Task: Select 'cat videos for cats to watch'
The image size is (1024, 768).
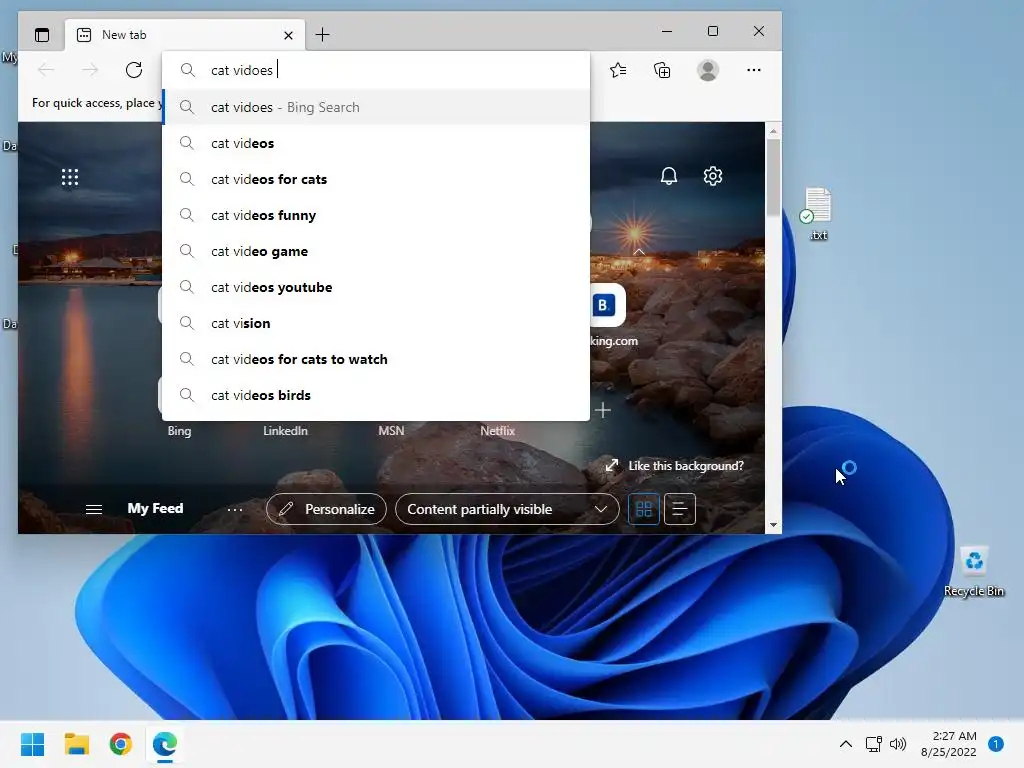Action: 376,359
